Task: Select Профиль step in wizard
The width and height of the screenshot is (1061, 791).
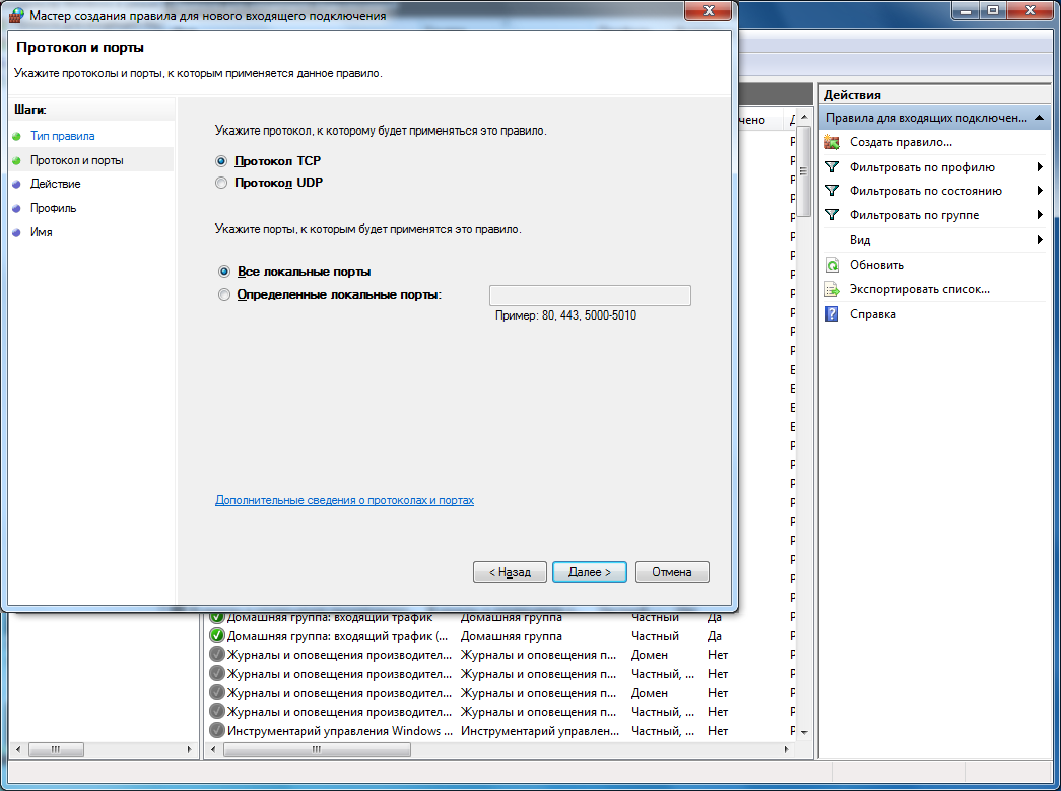Action: (x=53, y=208)
